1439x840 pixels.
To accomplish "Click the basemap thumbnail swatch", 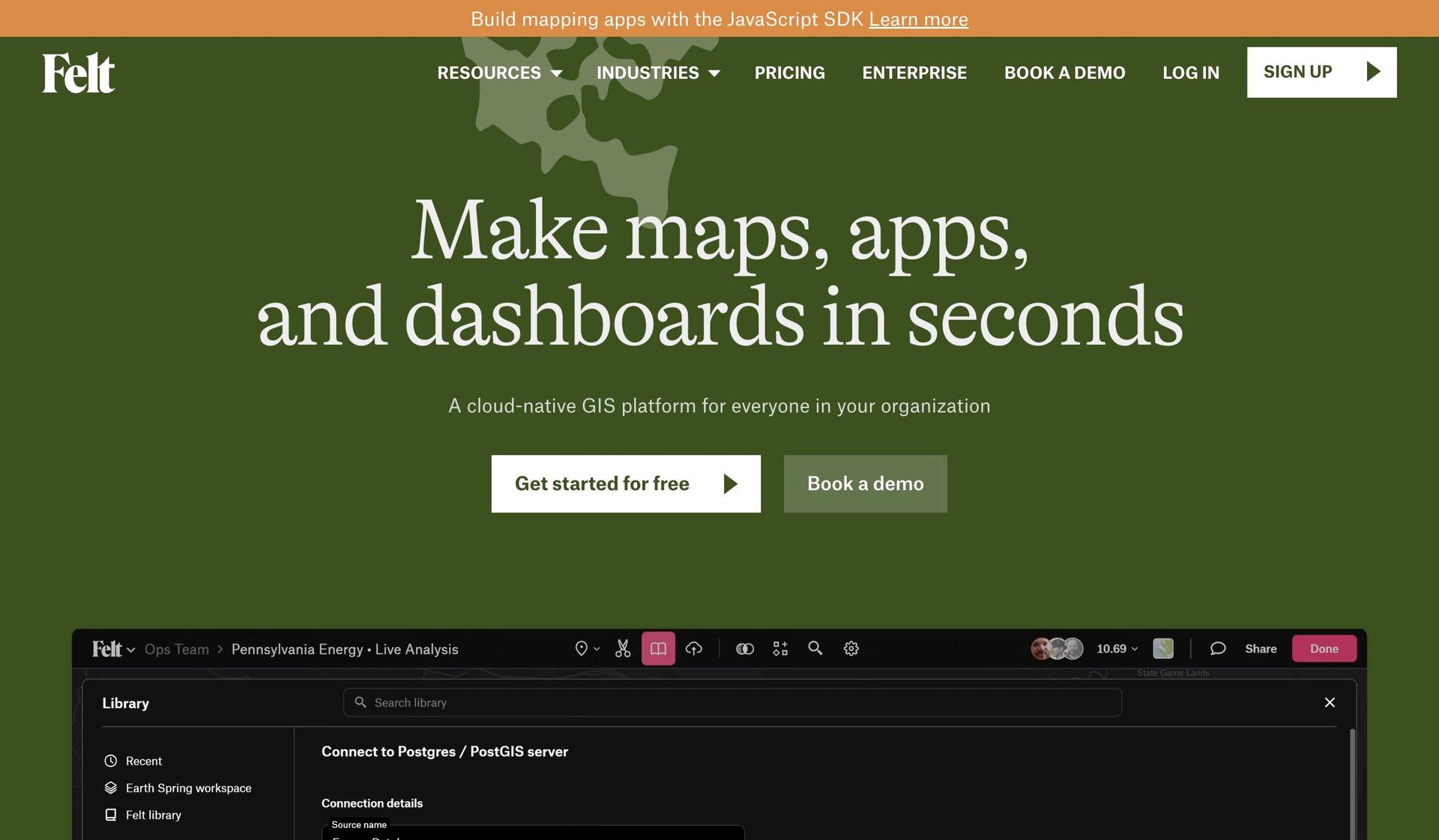I will (x=1163, y=648).
